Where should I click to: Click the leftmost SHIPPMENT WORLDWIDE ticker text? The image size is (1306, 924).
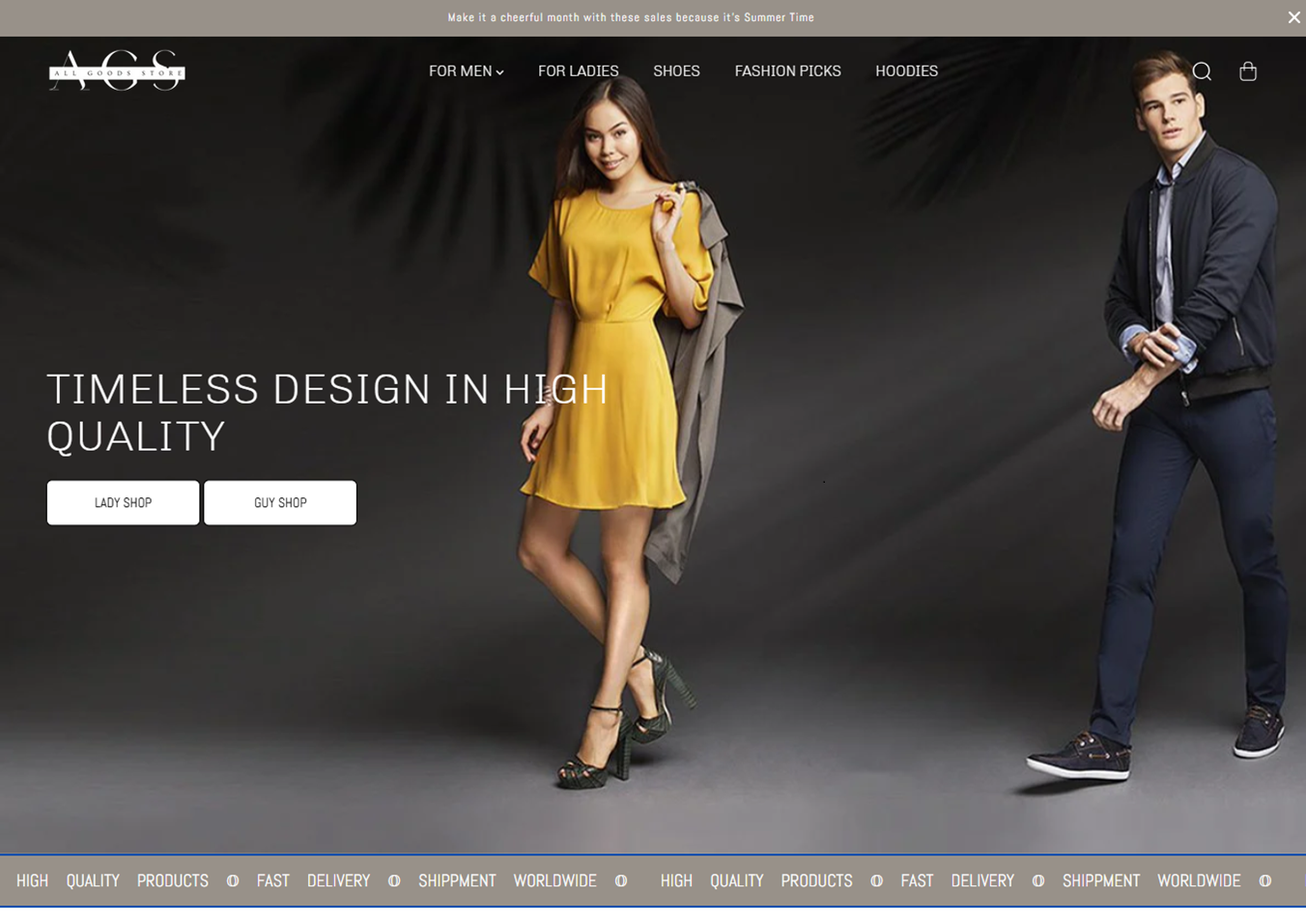pyautogui.click(x=507, y=881)
